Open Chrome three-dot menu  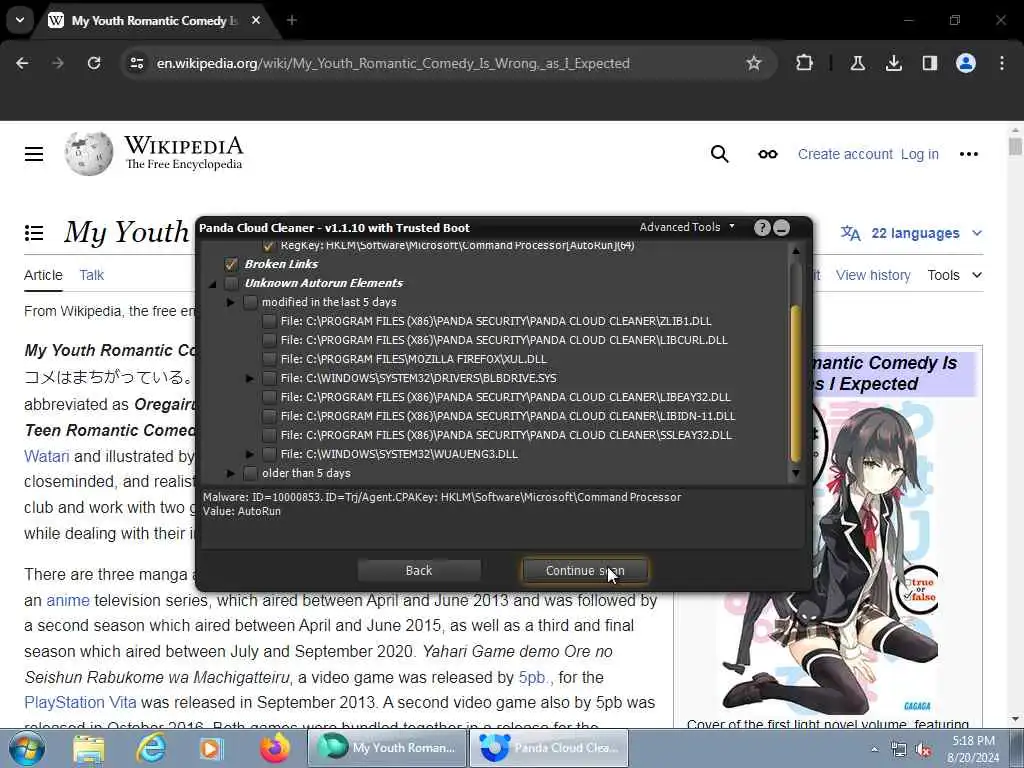tap(1002, 63)
